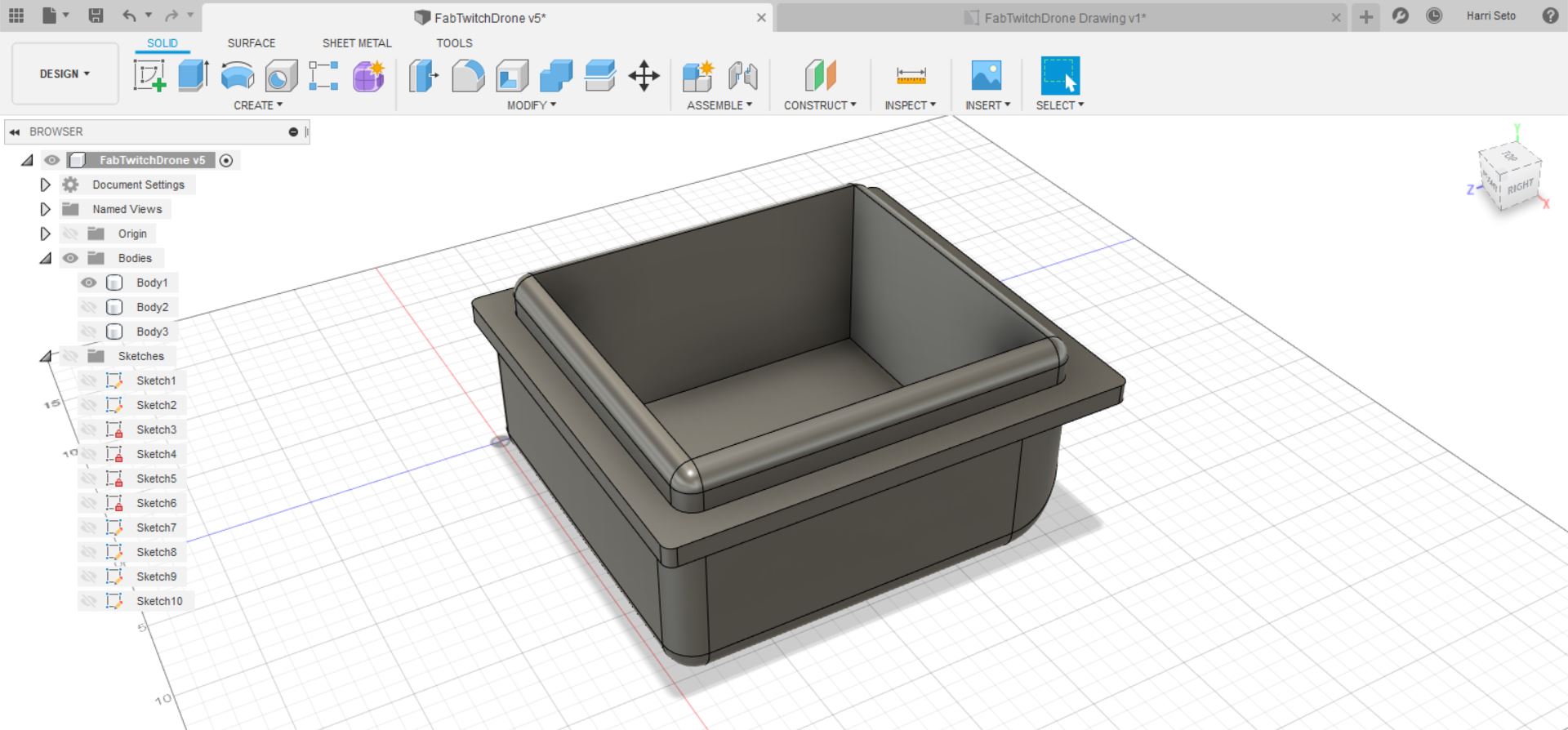Screen dimensions: 1568x730
Task: Select the Extrude tool
Action: click(194, 75)
